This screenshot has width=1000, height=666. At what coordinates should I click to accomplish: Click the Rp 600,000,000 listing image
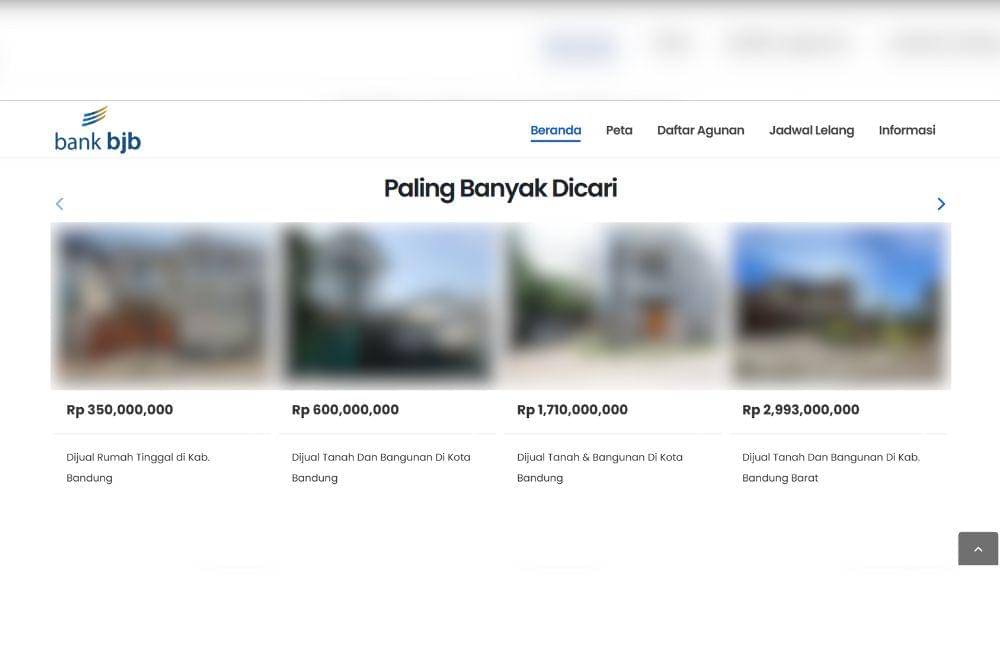point(387,305)
